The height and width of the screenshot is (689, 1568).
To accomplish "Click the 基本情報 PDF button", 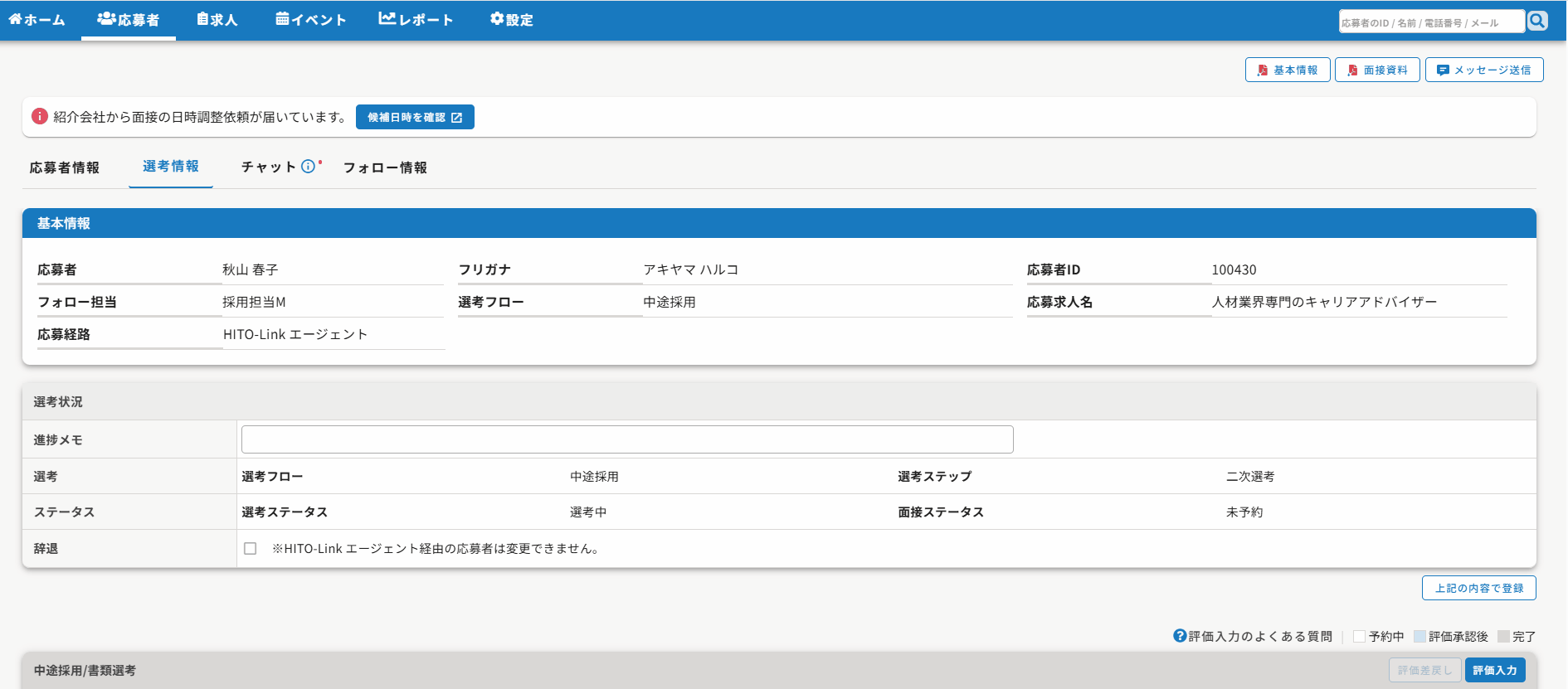I will coord(1288,70).
